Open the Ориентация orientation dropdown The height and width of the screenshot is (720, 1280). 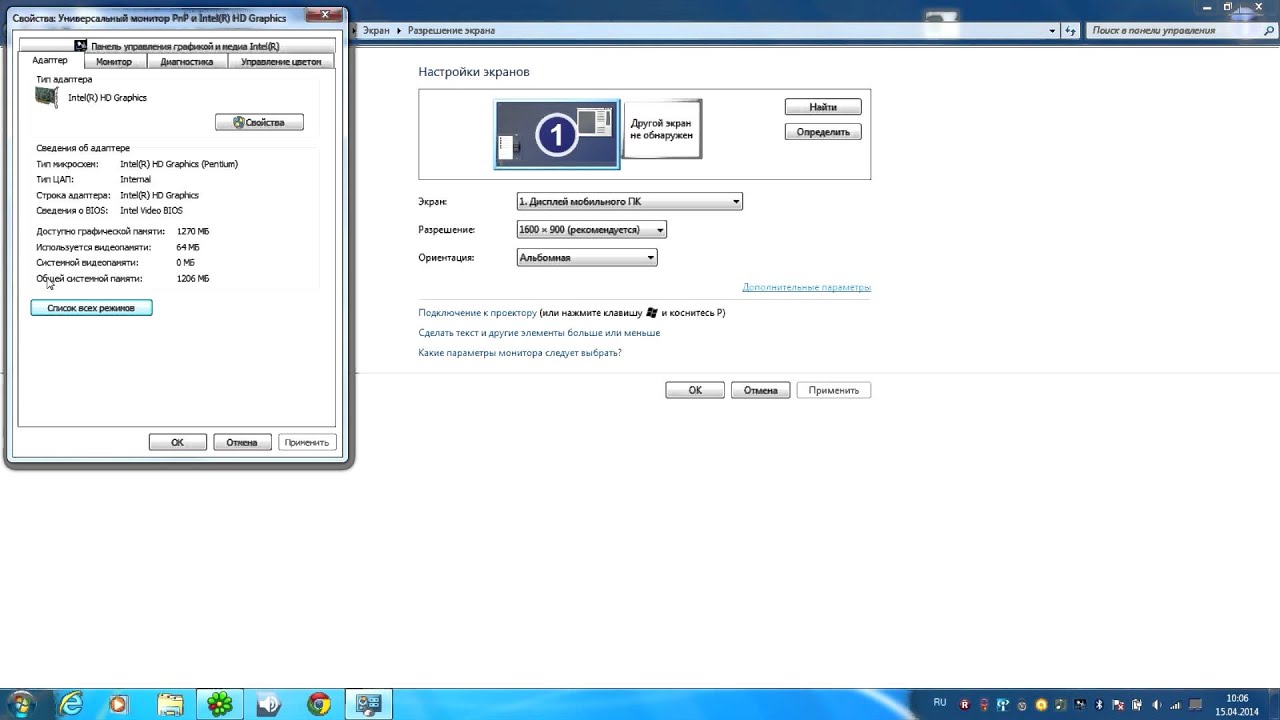(587, 258)
